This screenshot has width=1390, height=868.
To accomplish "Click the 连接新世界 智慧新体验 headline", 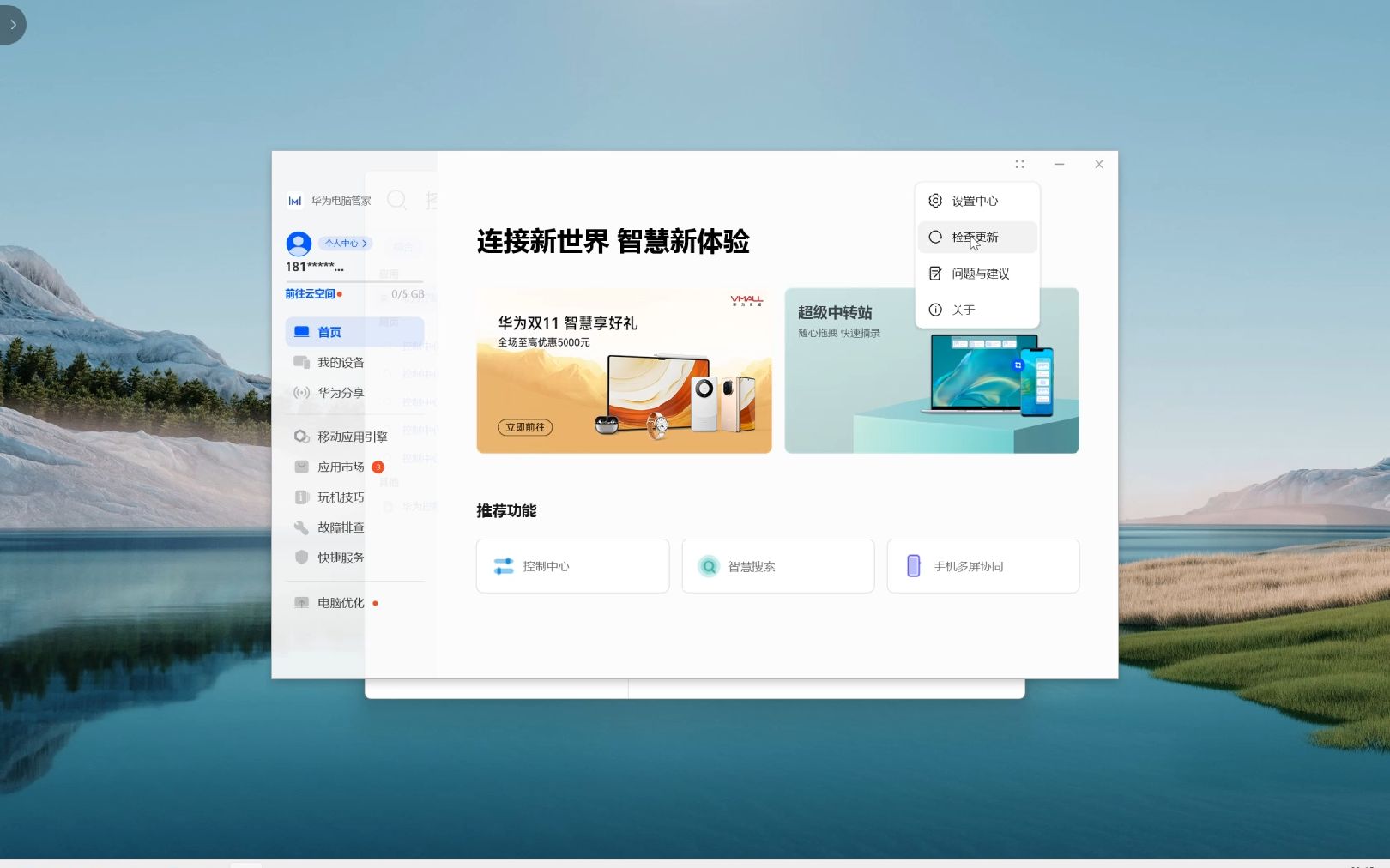I will click(x=613, y=242).
